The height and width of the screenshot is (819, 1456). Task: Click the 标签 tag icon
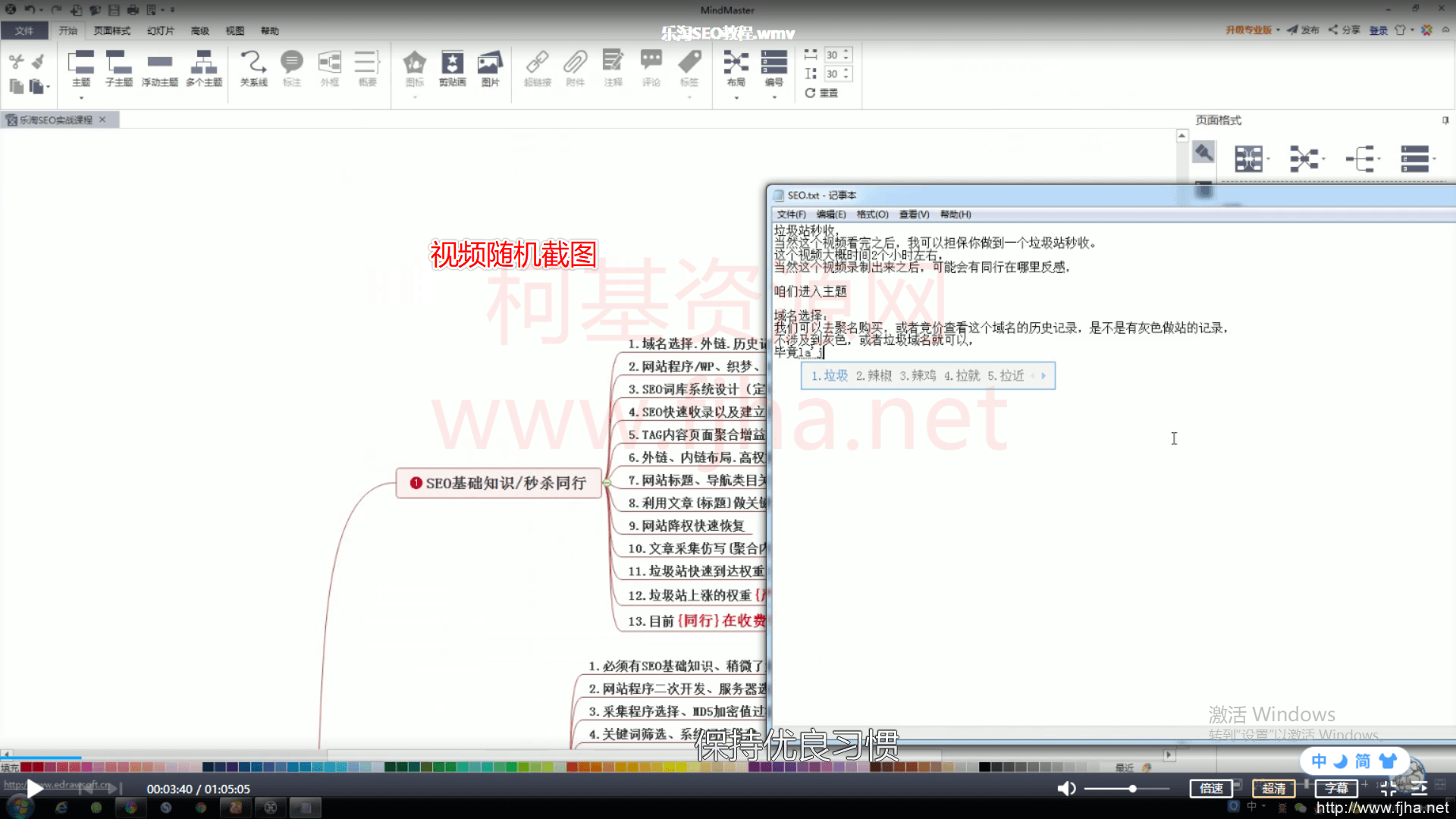689,62
